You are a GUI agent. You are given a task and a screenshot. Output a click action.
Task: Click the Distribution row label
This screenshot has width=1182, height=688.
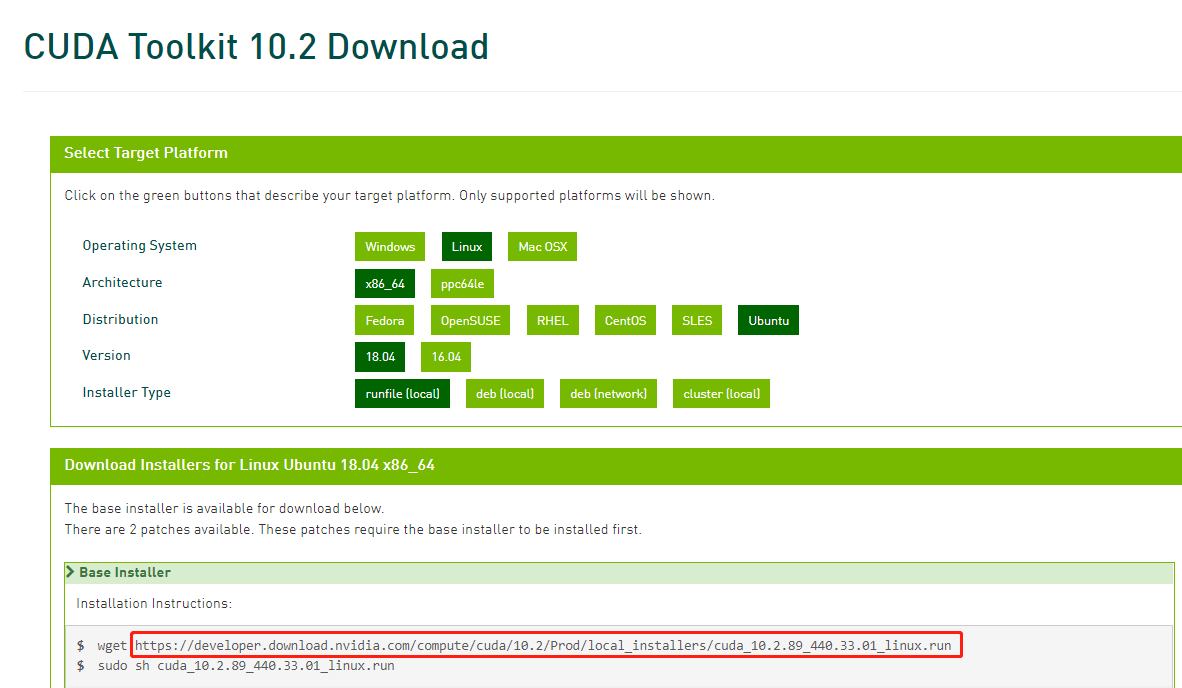pyautogui.click(x=121, y=320)
